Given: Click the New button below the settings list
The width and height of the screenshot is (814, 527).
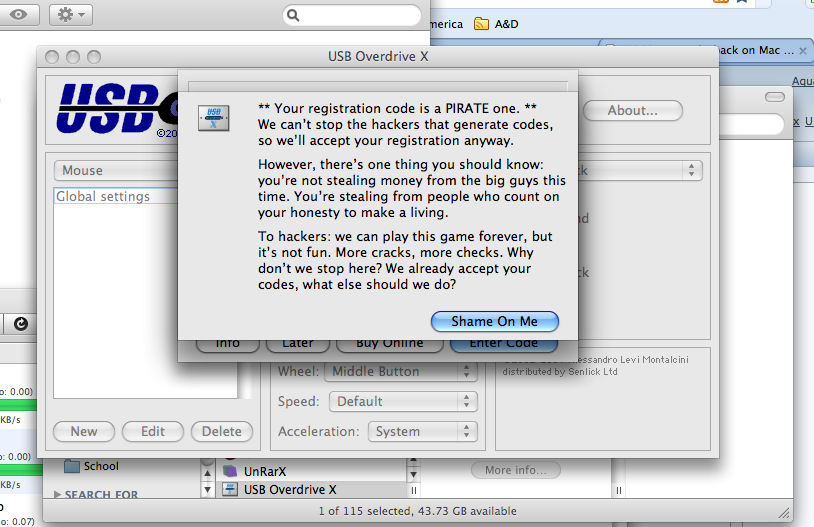Looking at the screenshot, I should pyautogui.click(x=84, y=431).
